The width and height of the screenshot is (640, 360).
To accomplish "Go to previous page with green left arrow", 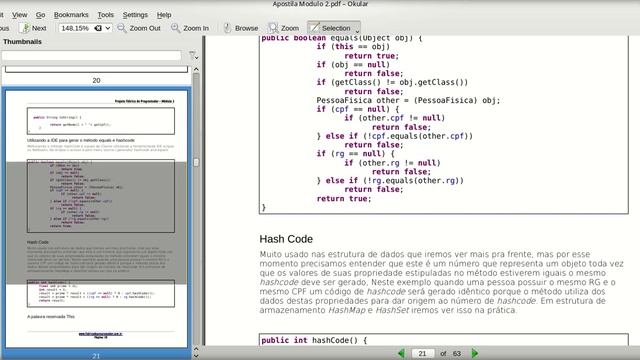I will click(x=402, y=353).
